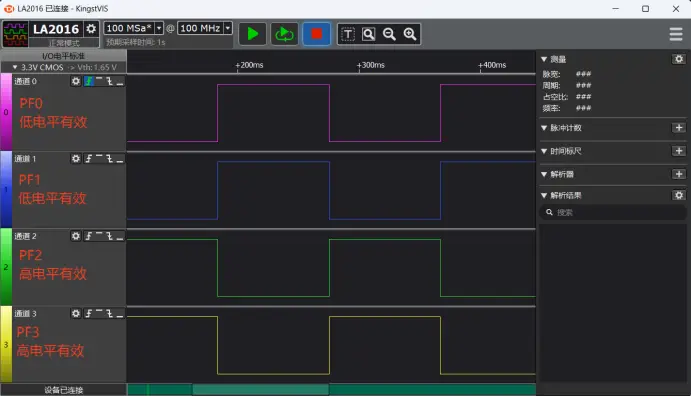691x396 pixels.
Task: Click the I/O电平标准 header label
Action: pyautogui.click(x=63, y=56)
